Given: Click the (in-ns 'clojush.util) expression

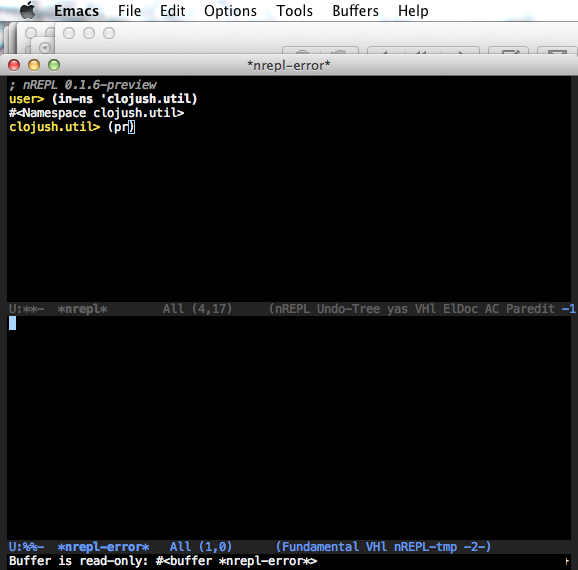Looking at the screenshot, I should (125, 99).
